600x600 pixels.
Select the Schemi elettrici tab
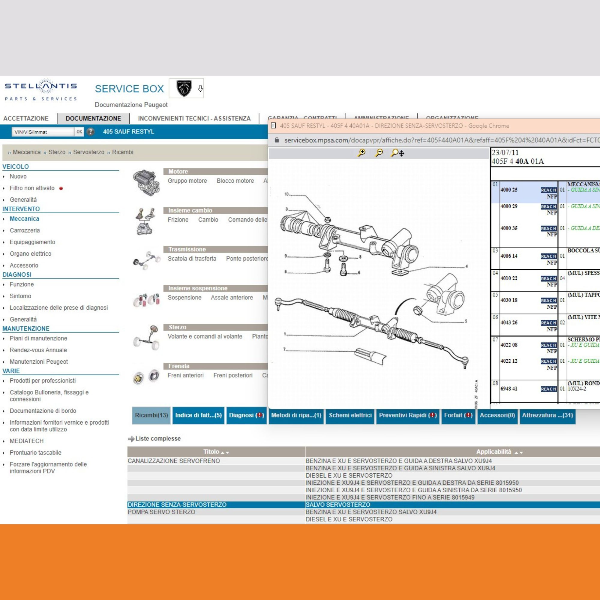[350, 416]
